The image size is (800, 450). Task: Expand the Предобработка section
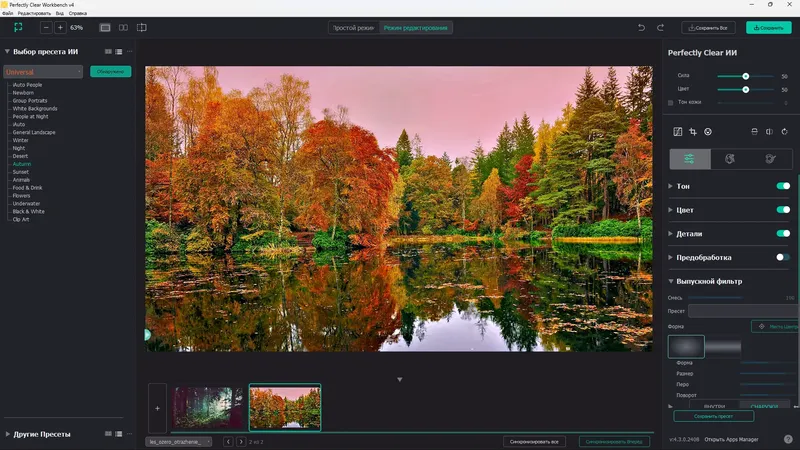(x=670, y=257)
